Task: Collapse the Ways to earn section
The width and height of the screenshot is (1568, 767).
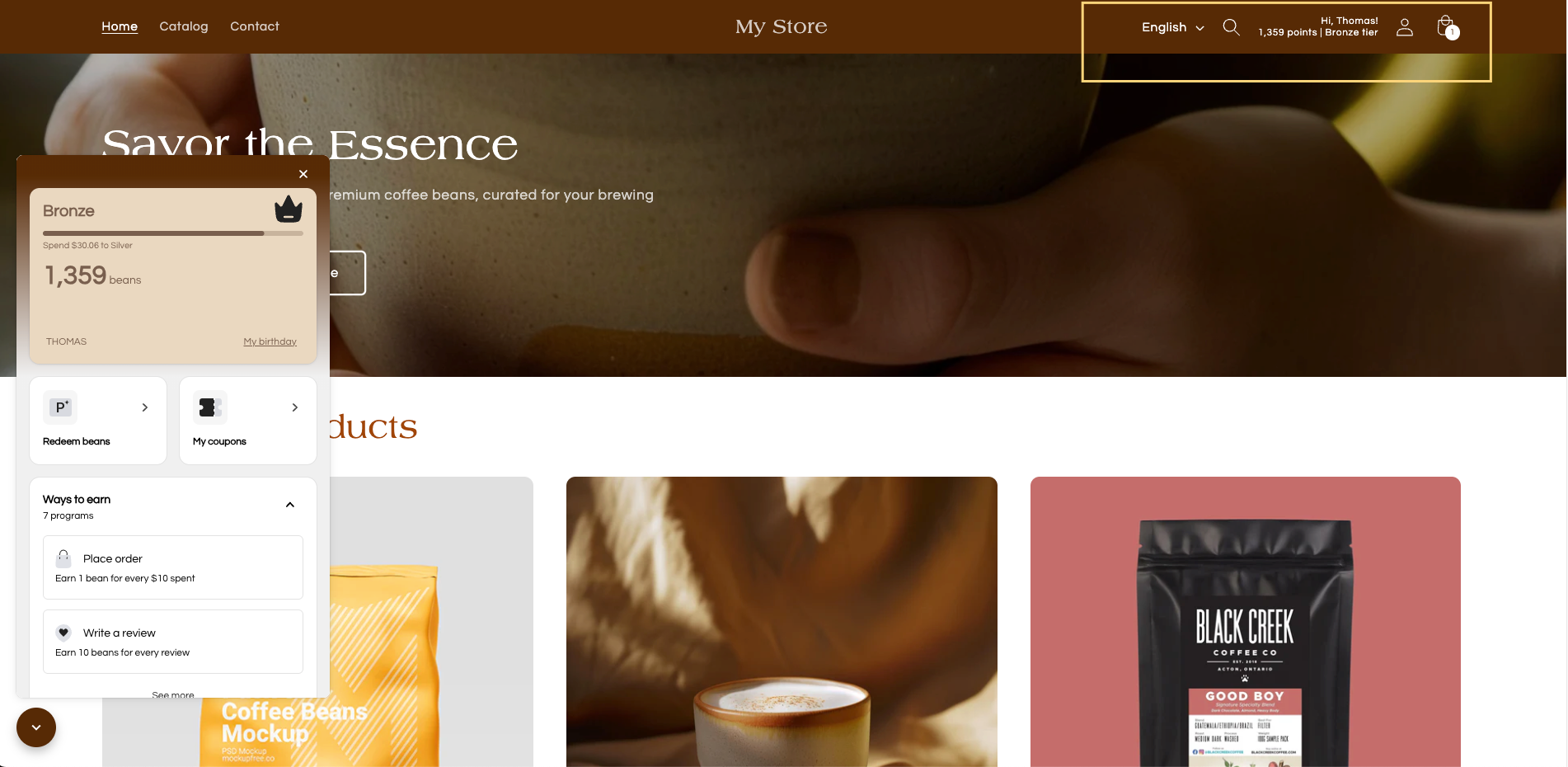Action: point(290,505)
